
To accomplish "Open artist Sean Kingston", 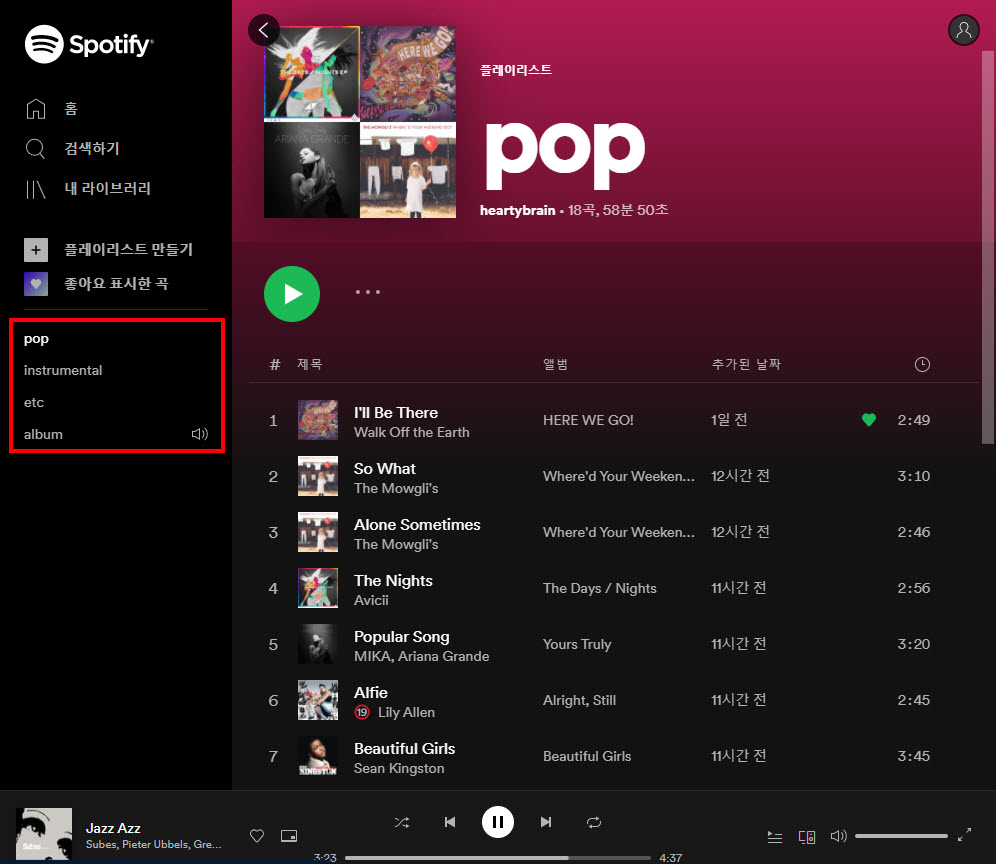I will click(x=399, y=768).
